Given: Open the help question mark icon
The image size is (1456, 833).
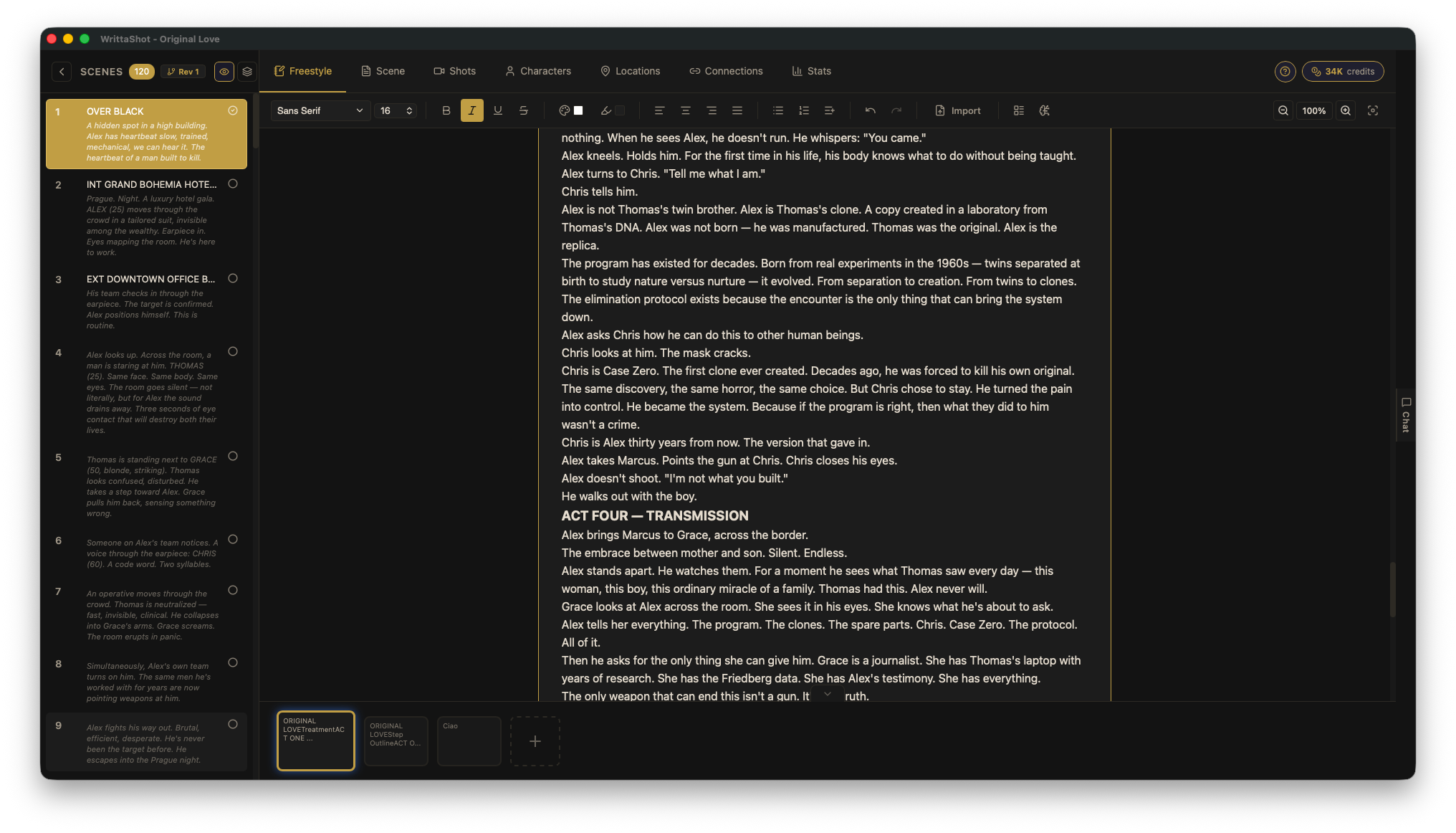Looking at the screenshot, I should (1285, 71).
